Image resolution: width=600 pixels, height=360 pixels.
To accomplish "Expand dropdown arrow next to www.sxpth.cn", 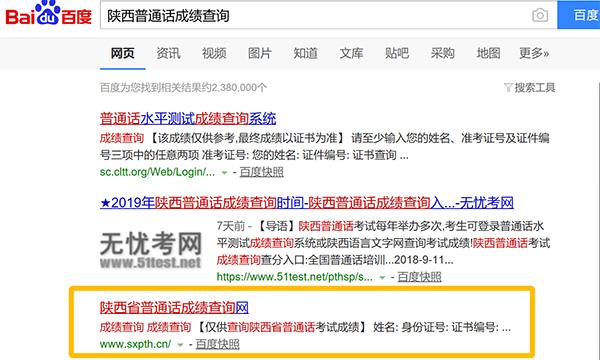I will click(x=180, y=345).
